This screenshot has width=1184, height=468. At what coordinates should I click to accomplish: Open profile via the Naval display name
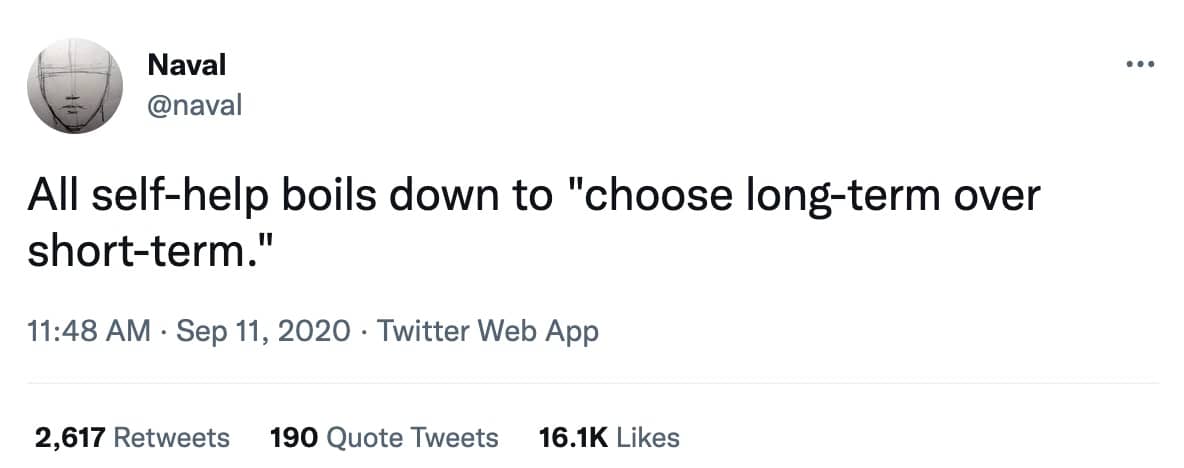(186, 65)
